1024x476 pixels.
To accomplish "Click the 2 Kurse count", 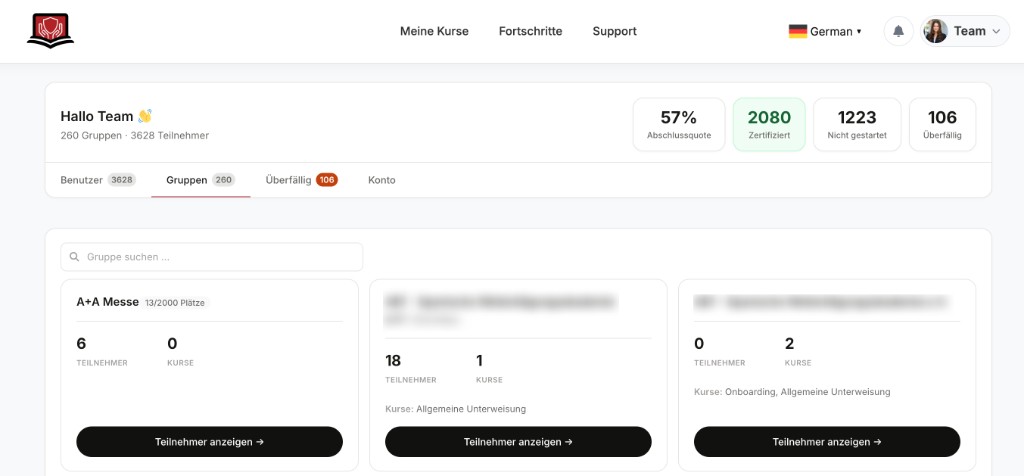I will click(790, 343).
